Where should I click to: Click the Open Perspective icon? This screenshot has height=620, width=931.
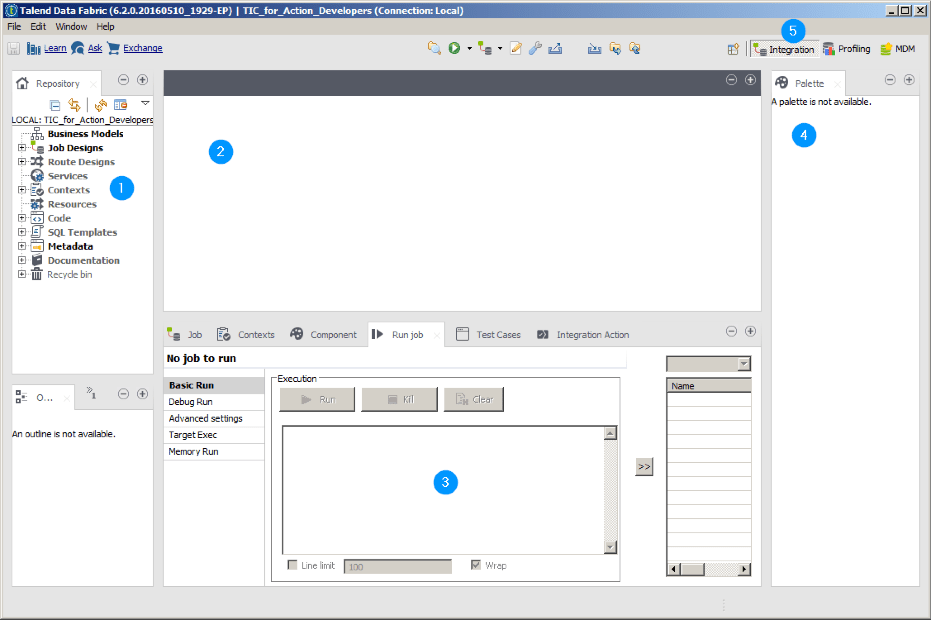[733, 49]
